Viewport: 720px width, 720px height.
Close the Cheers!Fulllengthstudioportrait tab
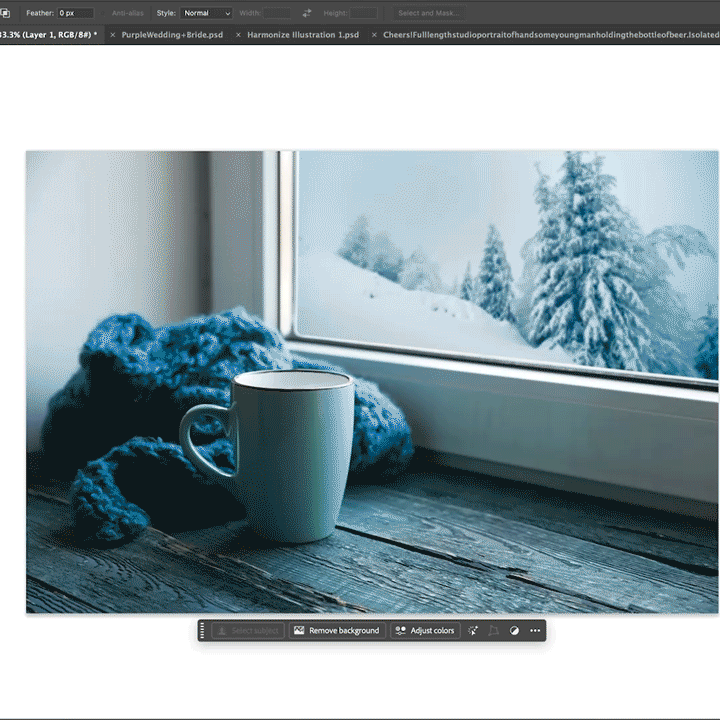click(374, 35)
